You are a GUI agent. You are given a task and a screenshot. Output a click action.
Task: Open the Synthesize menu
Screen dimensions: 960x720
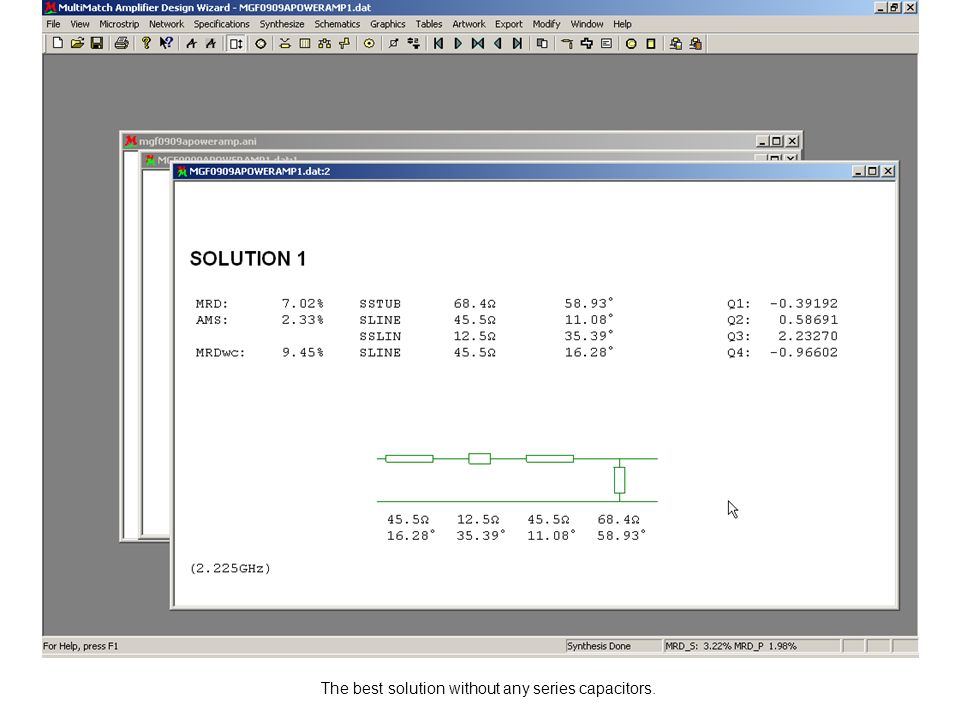pos(282,24)
